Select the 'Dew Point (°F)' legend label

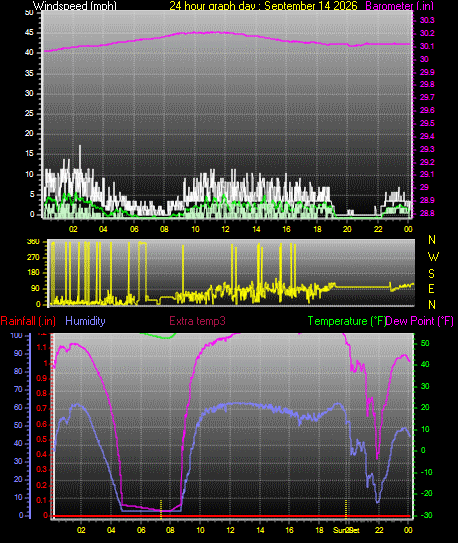(x=420, y=321)
